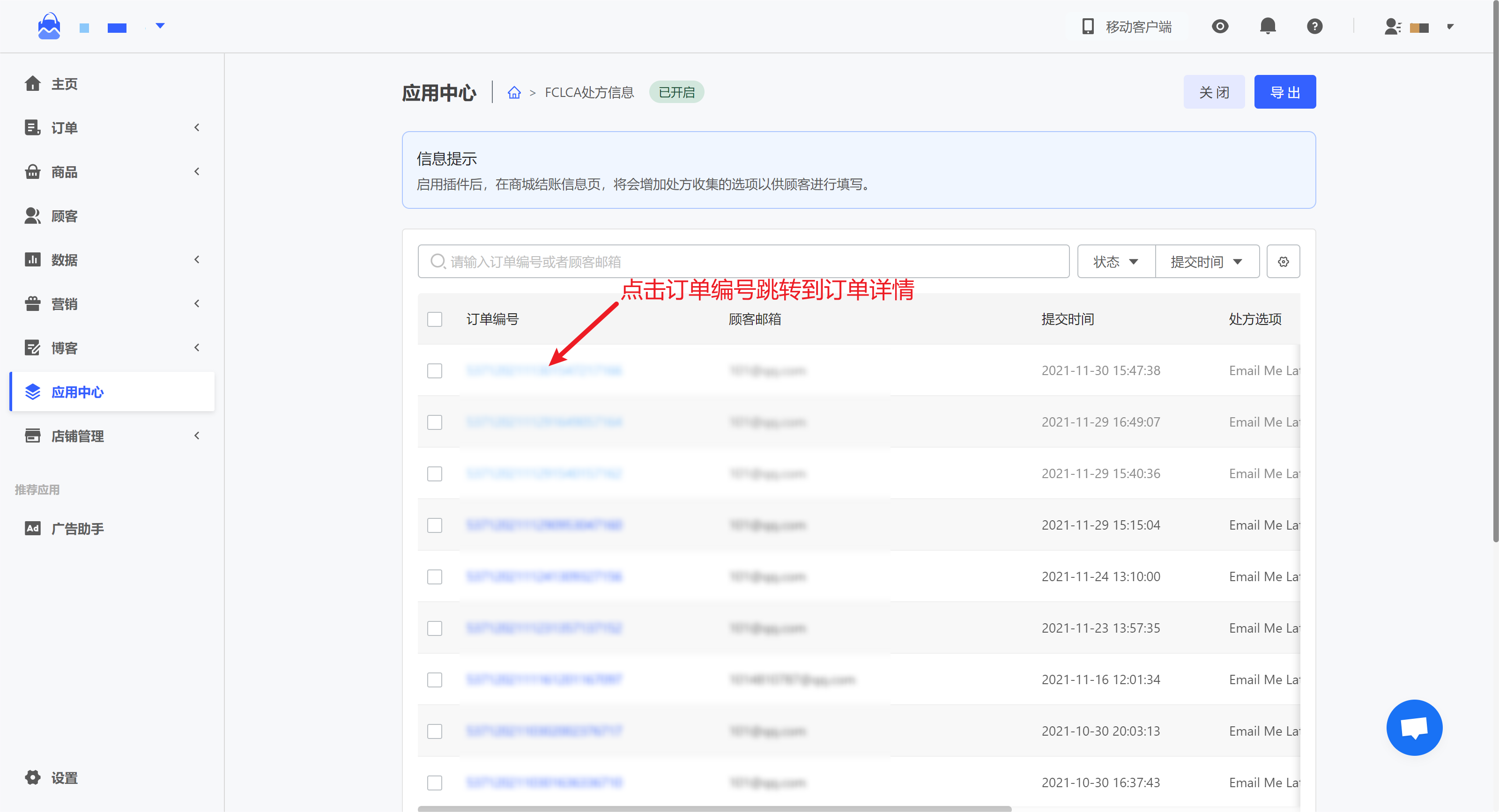Open the help question mark icon
1499x812 pixels.
(x=1314, y=26)
